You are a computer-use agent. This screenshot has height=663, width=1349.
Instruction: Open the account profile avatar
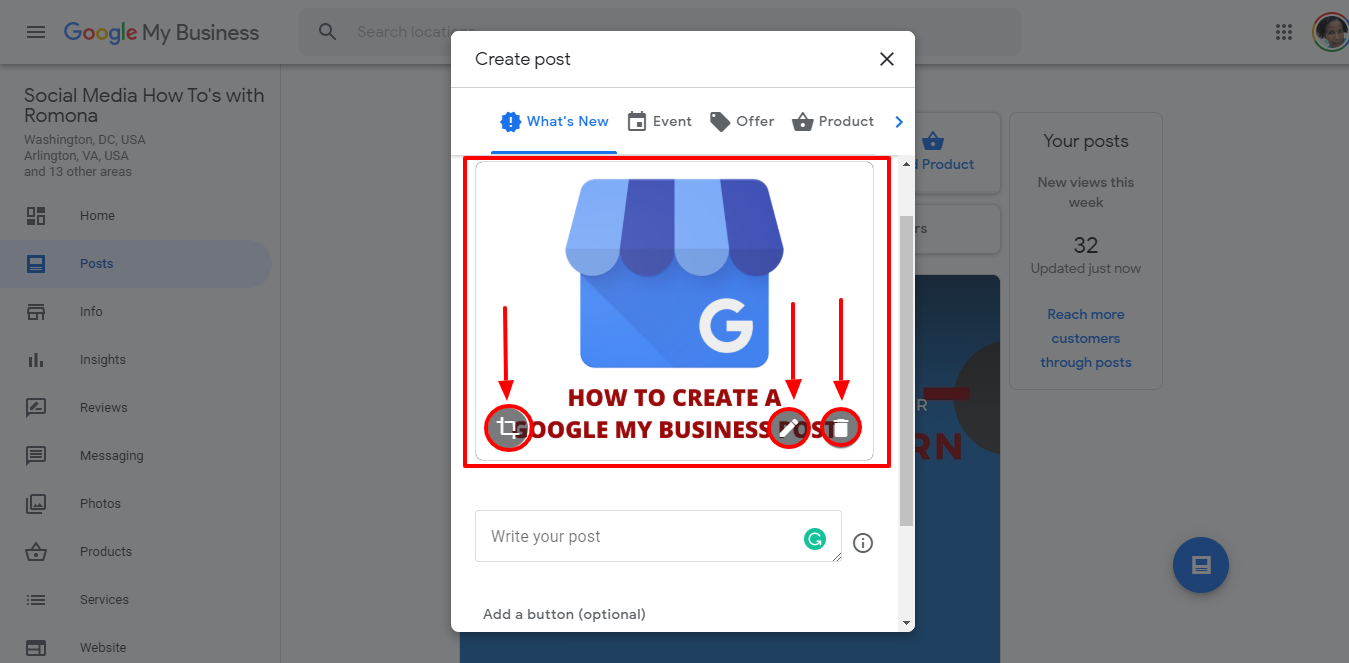coord(1330,32)
